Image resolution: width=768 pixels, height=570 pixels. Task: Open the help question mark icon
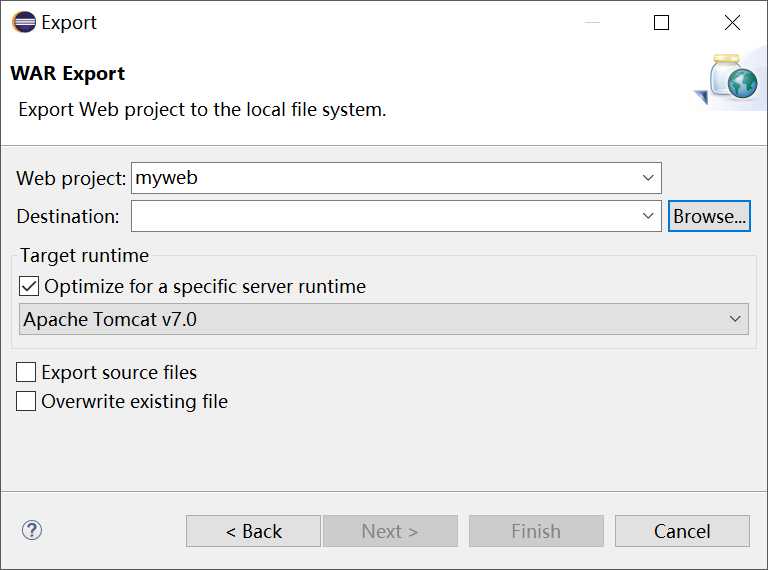point(32,530)
